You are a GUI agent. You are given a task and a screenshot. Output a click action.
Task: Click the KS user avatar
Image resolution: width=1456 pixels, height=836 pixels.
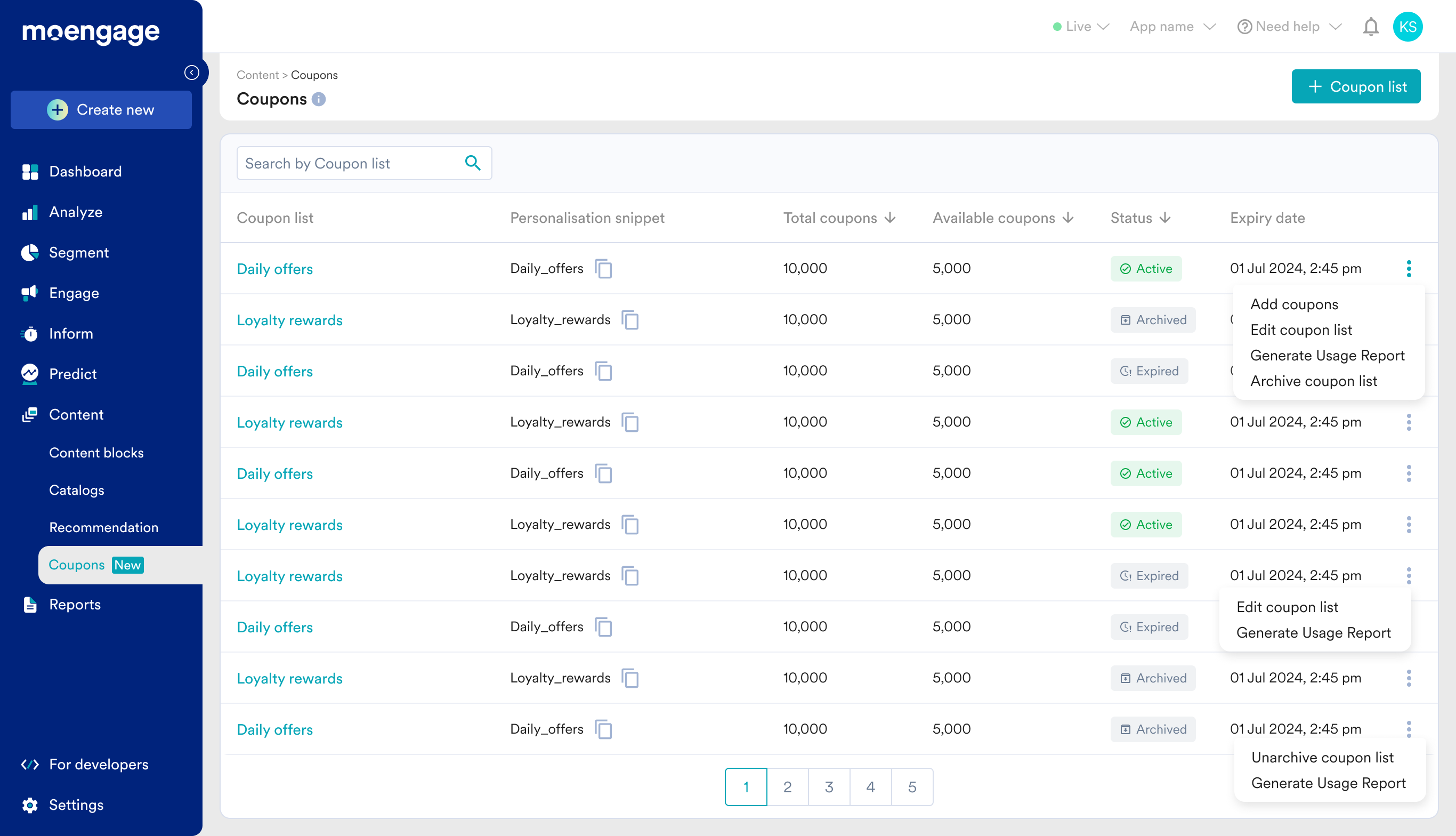pos(1407,27)
